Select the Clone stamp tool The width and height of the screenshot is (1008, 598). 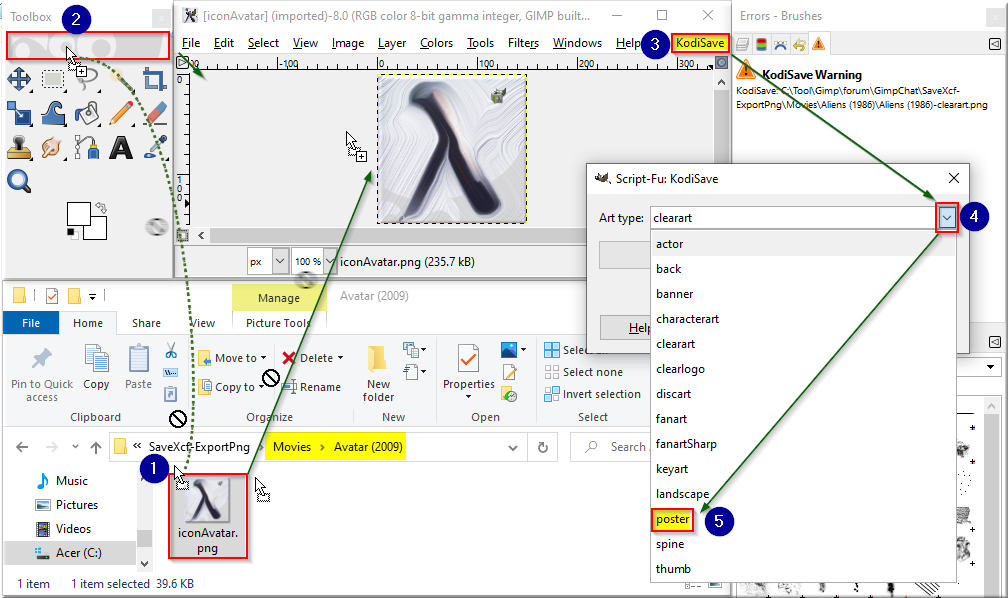pos(19,147)
